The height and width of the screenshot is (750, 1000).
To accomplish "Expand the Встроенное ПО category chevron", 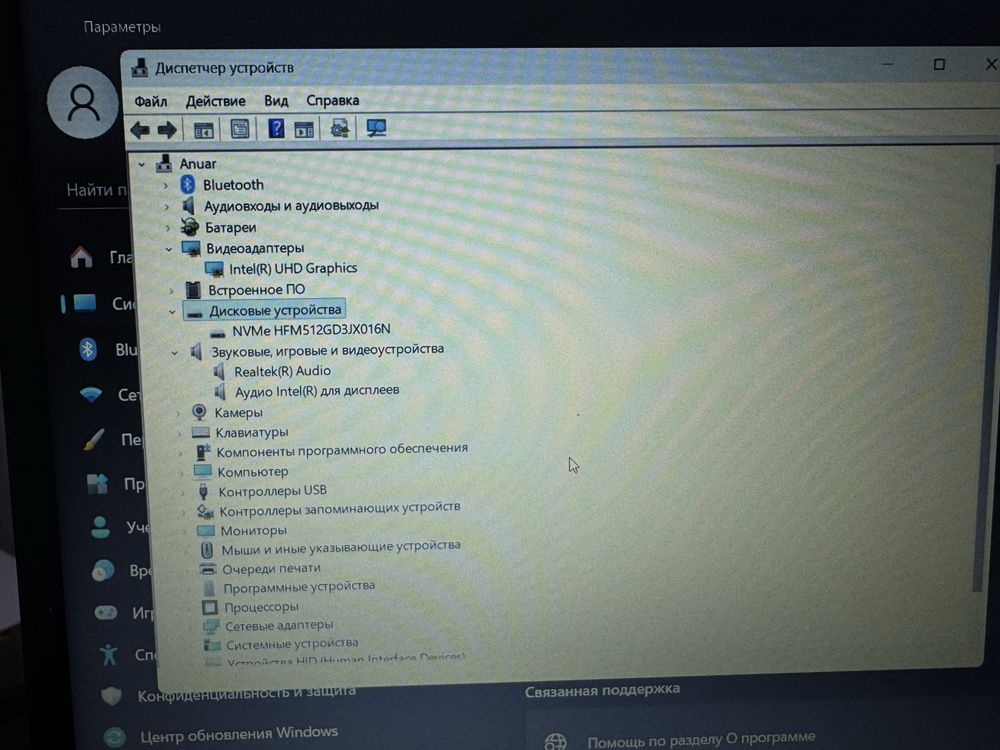I will coord(171,291).
